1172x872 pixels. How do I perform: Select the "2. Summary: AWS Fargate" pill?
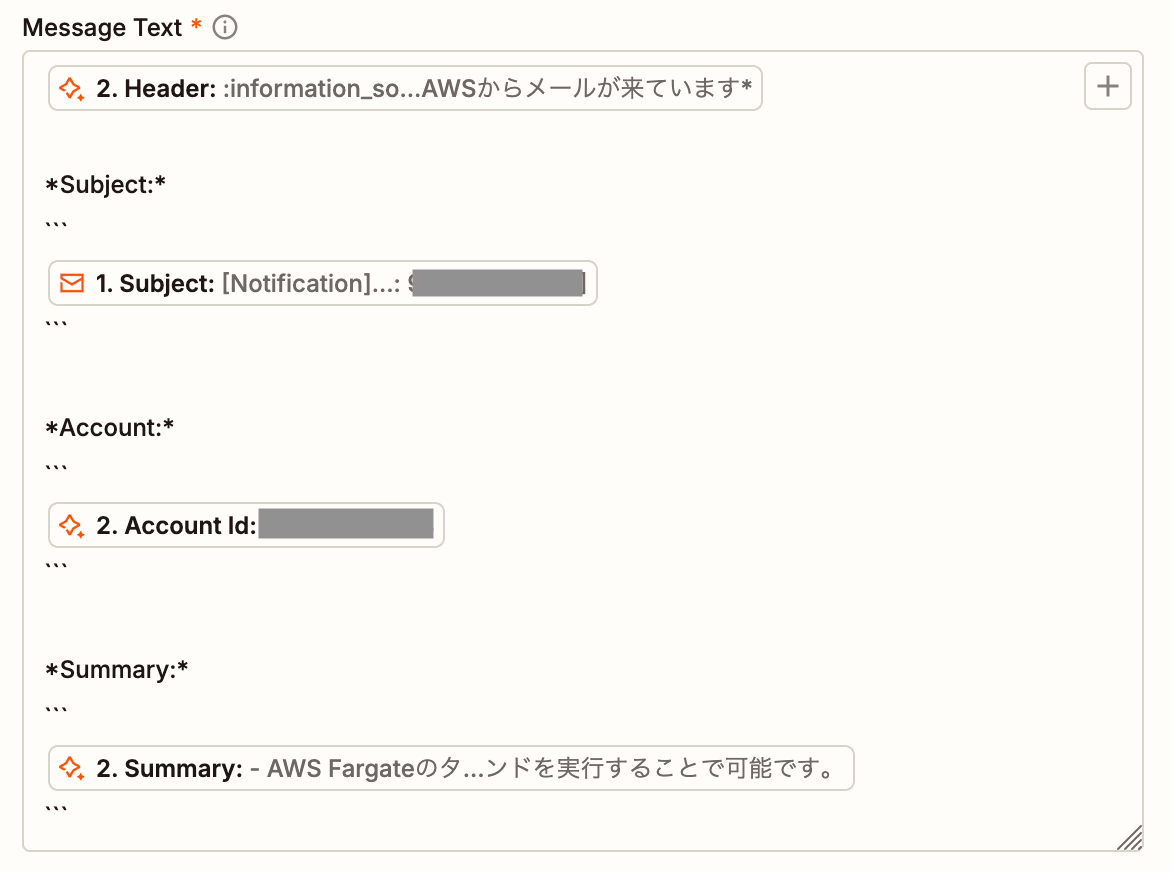[450, 768]
